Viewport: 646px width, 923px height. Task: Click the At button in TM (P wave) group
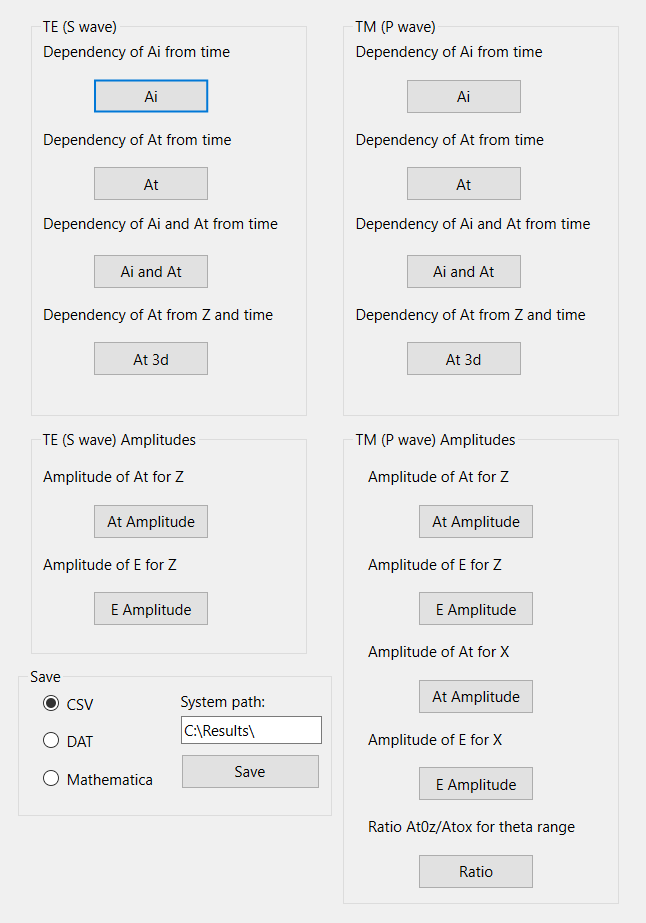pos(463,184)
